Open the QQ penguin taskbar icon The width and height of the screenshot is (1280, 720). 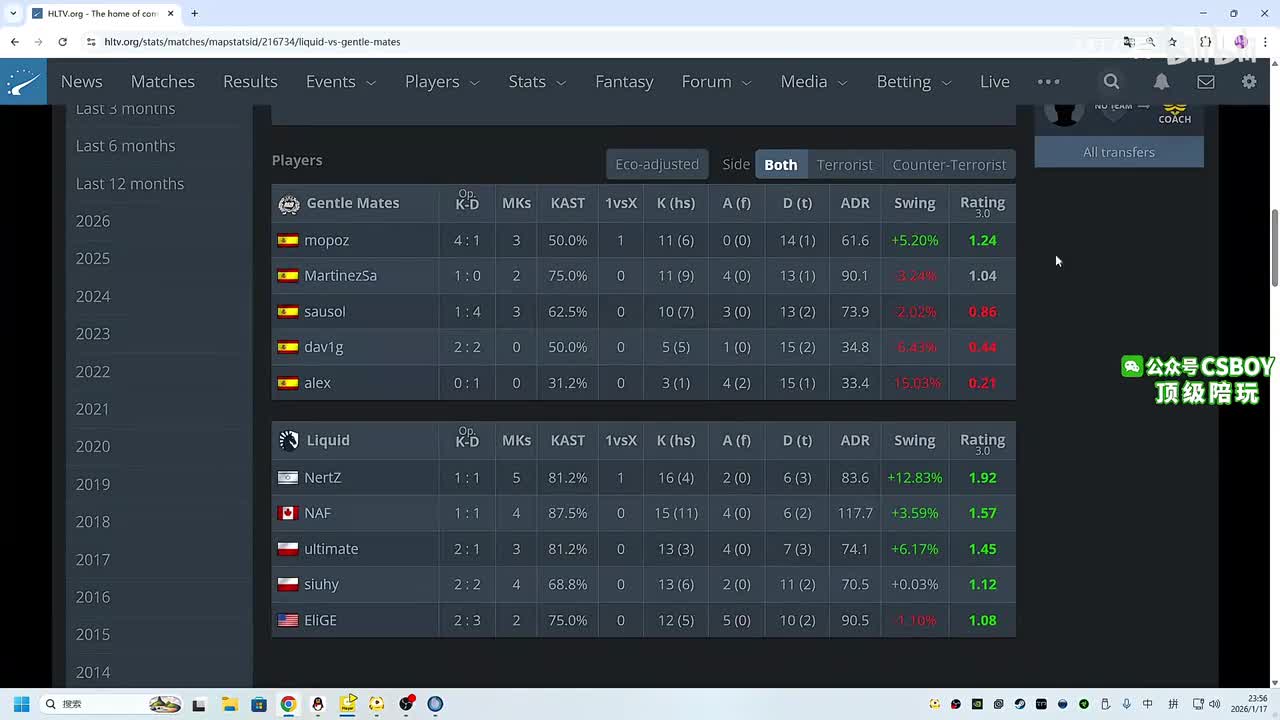coord(318,704)
